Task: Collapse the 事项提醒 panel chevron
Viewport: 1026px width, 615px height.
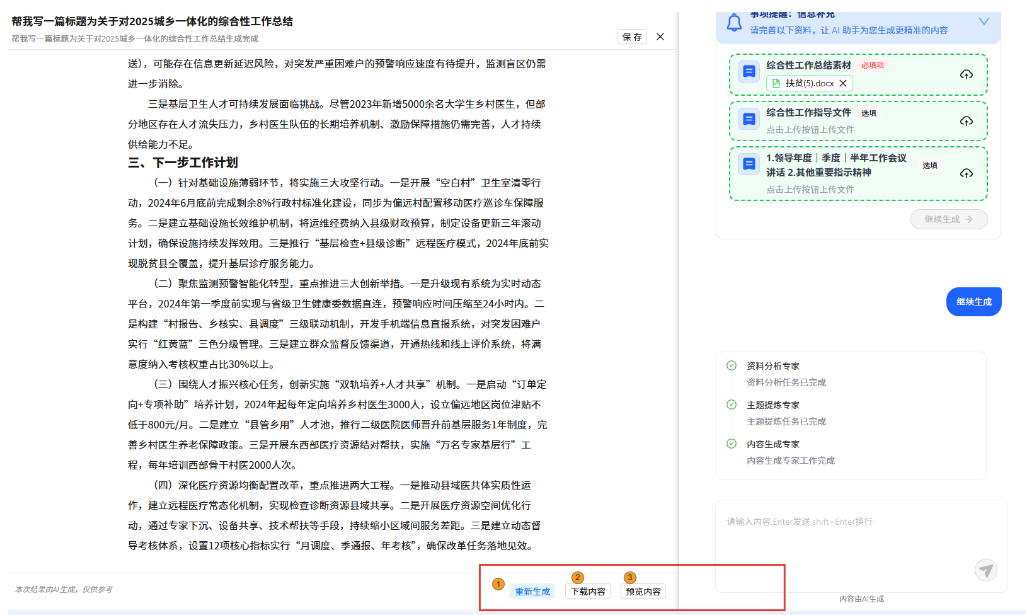Action: tap(983, 21)
